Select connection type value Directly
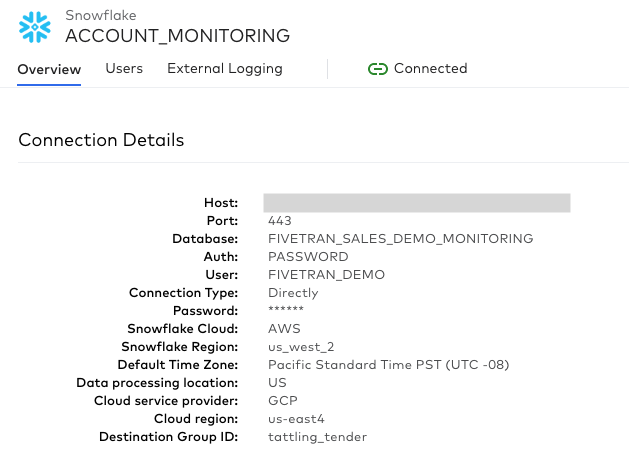 tap(293, 293)
